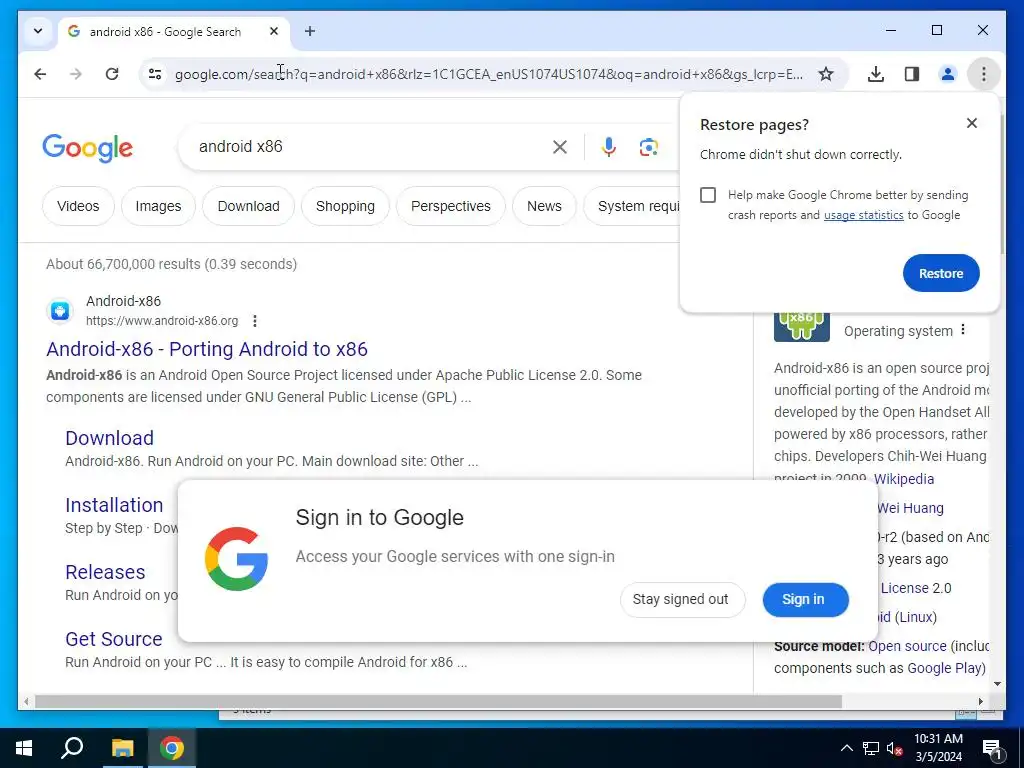The image size is (1024, 768).
Task: Open File Explorer from the taskbar
Action: [x=122, y=748]
